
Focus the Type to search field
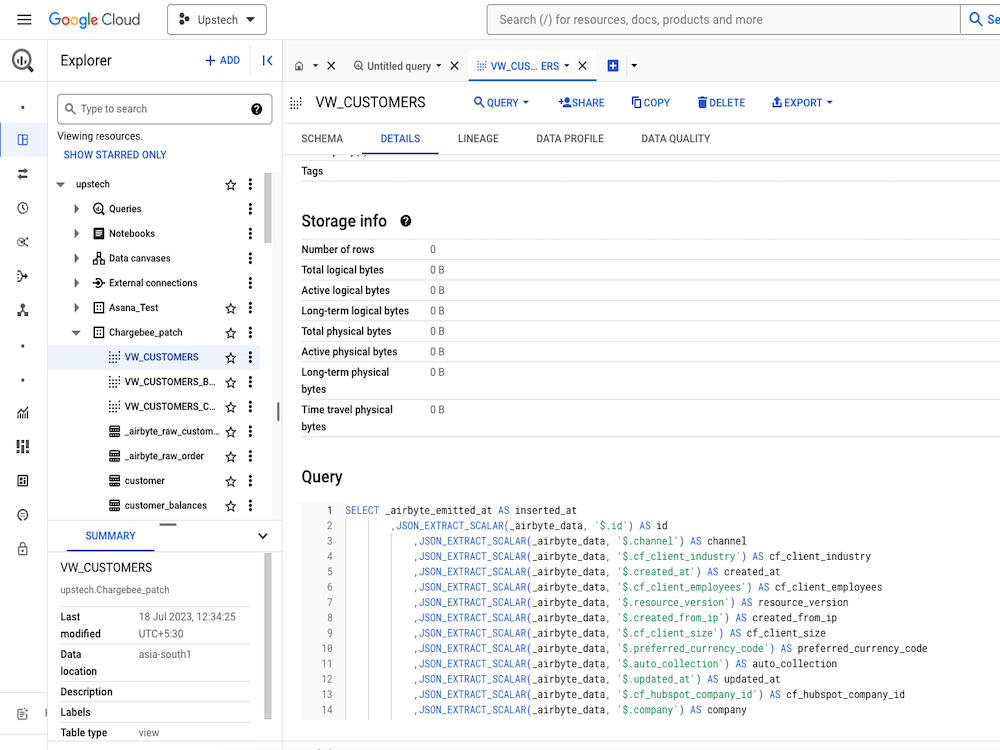coord(165,109)
